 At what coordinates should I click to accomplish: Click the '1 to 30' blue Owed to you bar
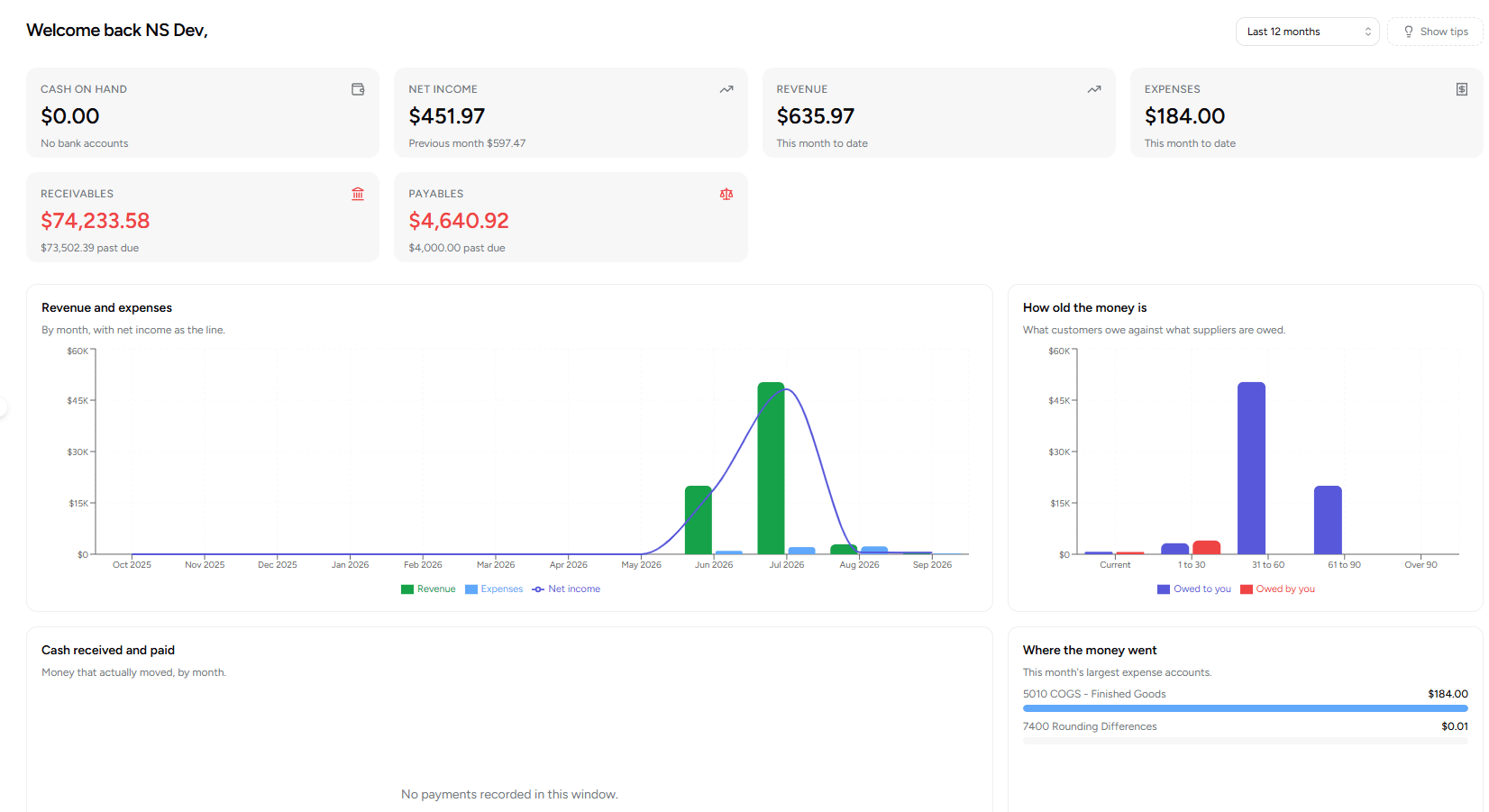coord(1175,549)
